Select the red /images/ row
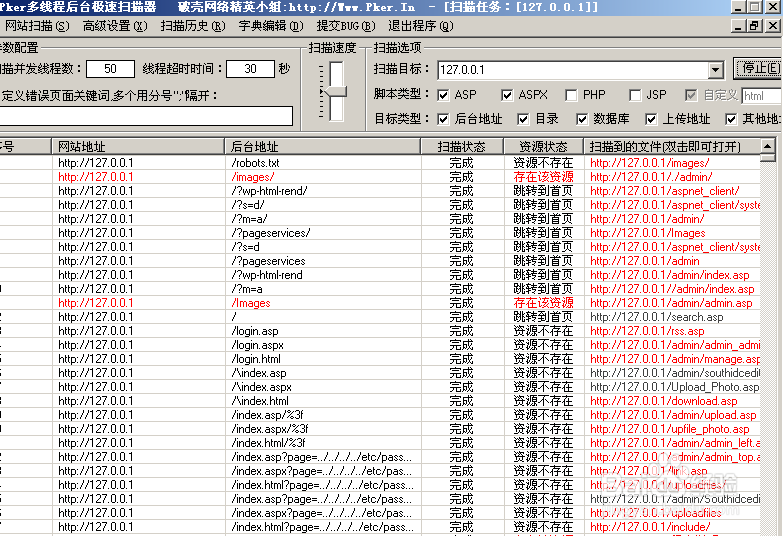 (292, 177)
